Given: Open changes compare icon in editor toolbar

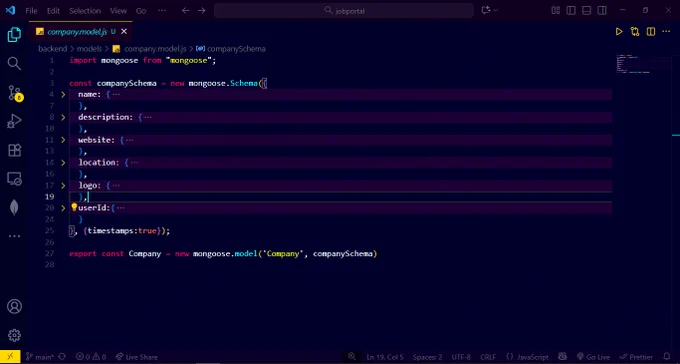Looking at the screenshot, I should tap(635, 31).
